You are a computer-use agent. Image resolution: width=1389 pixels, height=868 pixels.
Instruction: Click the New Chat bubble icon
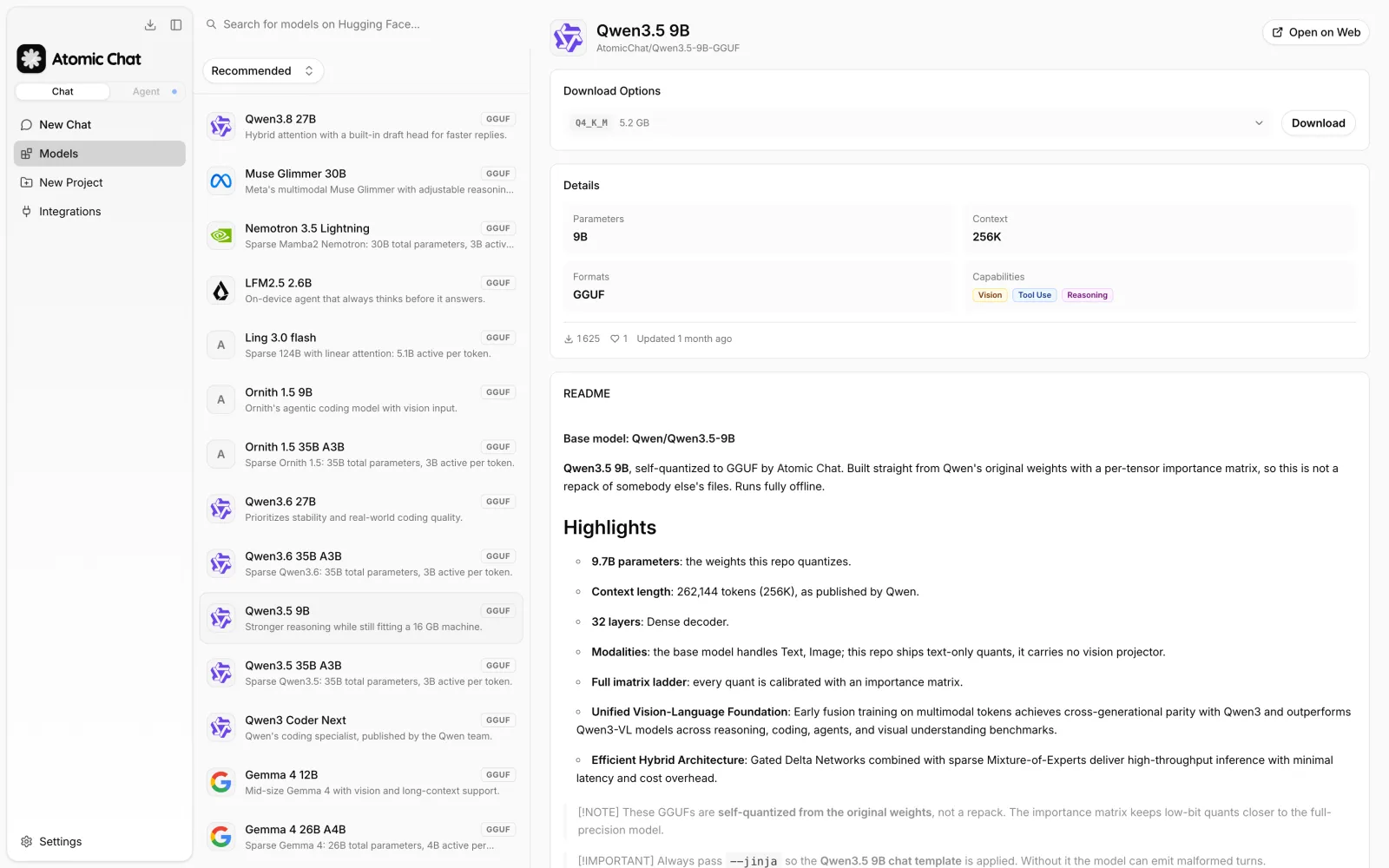coord(26,125)
